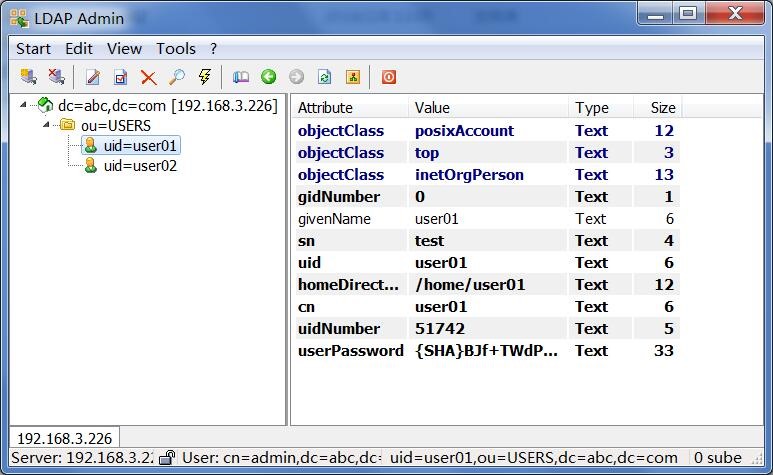This screenshot has height=475, width=773.
Task: Click the red X Delete entry icon
Action: 148,77
